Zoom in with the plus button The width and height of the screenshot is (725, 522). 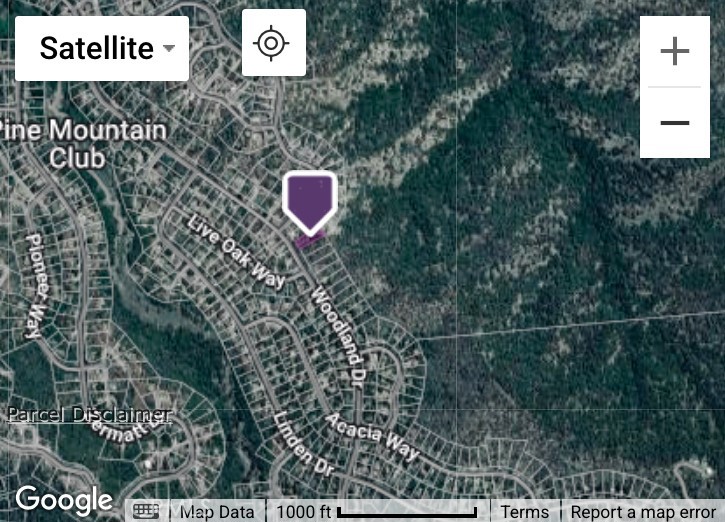675,51
